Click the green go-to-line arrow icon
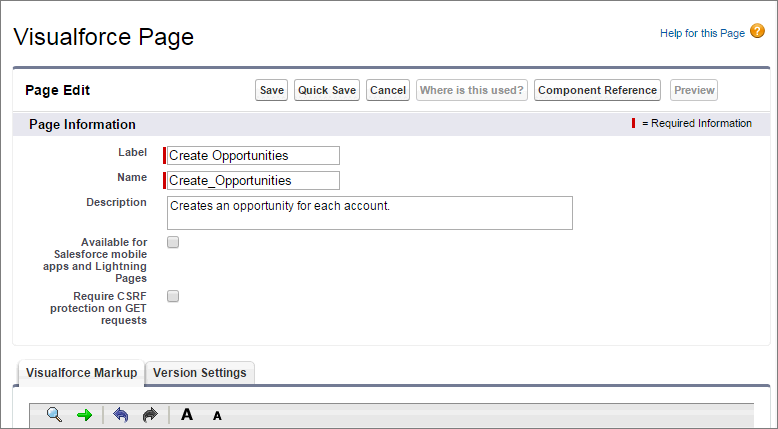Viewport: 778px width, 429px height. [85, 415]
